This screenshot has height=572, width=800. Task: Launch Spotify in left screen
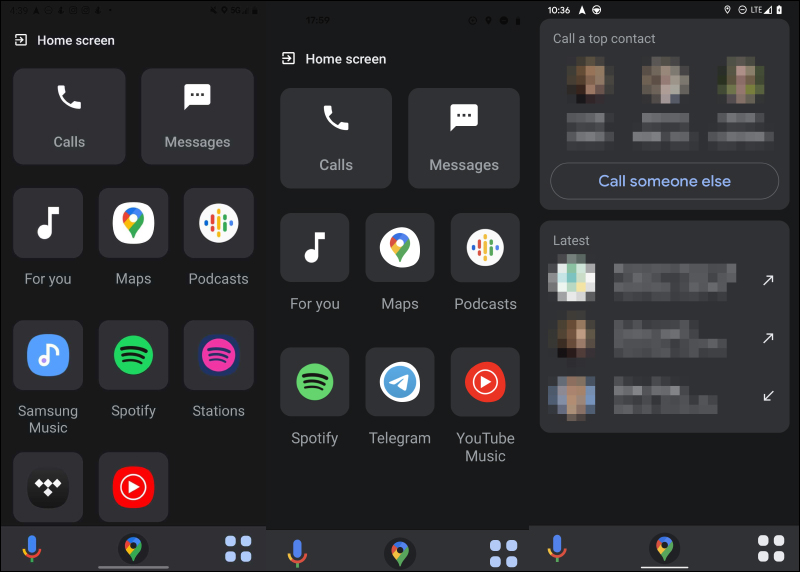pyautogui.click(x=133, y=355)
